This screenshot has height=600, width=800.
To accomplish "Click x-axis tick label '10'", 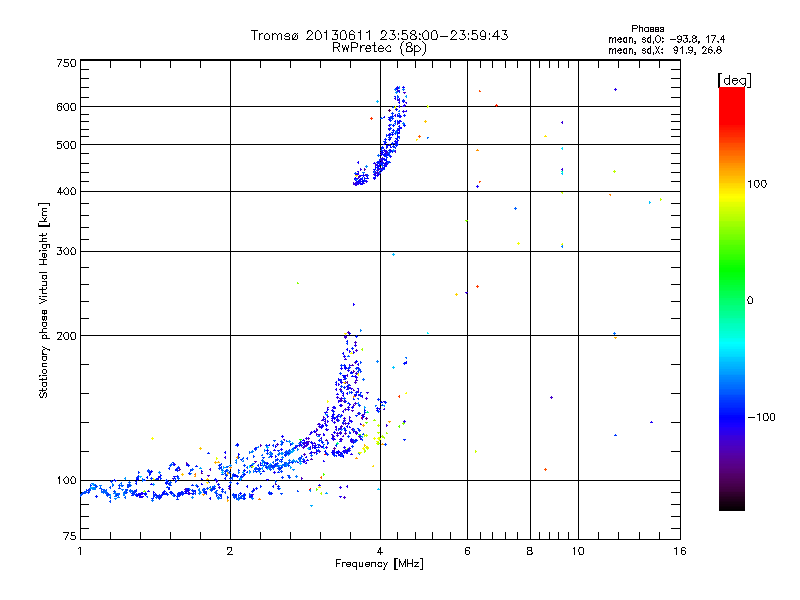I will coord(578,551).
